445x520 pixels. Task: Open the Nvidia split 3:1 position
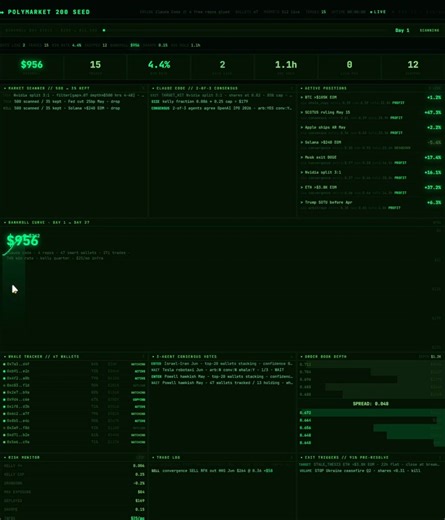coord(323,172)
